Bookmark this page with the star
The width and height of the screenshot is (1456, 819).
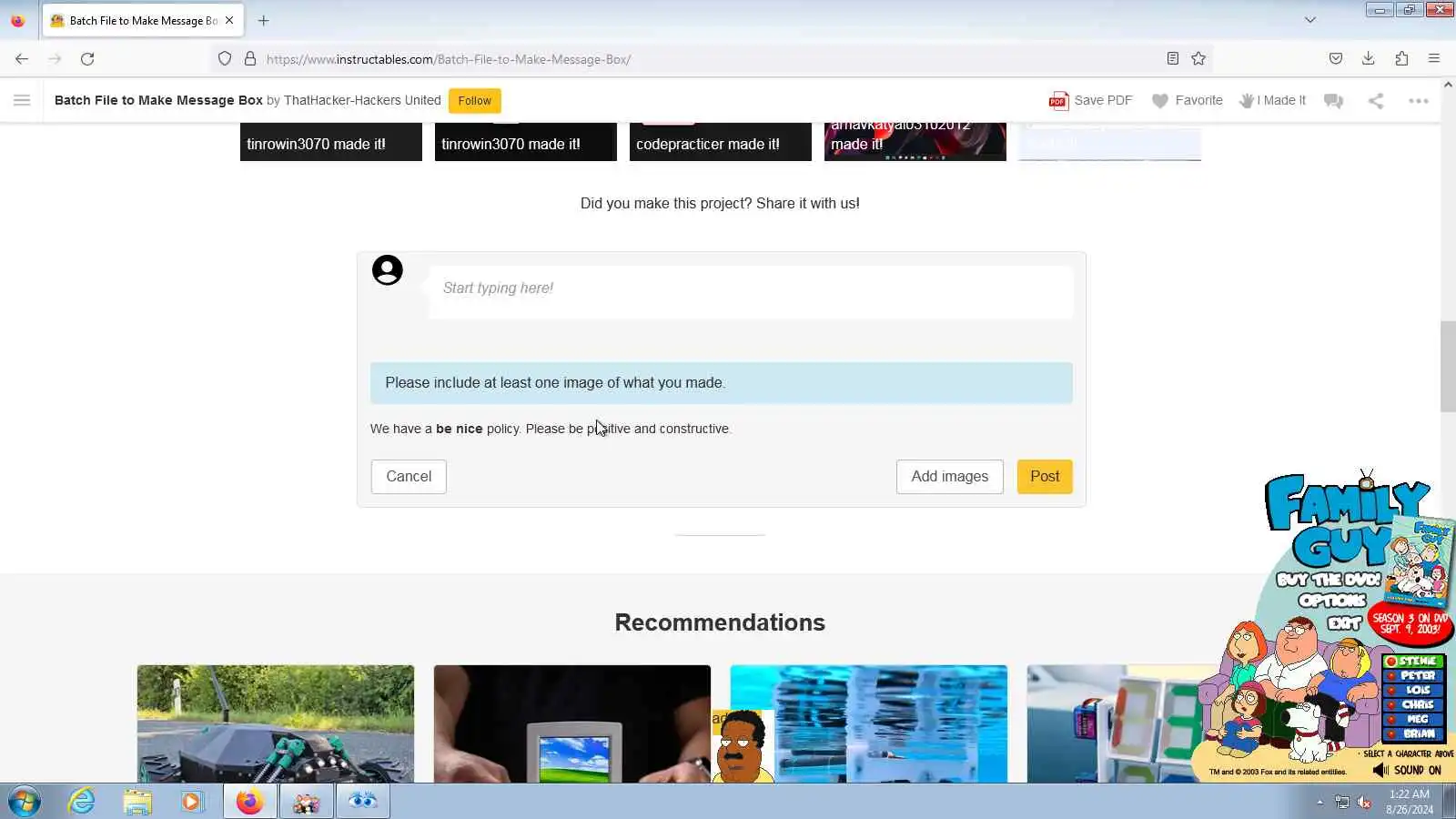pos(1198,59)
